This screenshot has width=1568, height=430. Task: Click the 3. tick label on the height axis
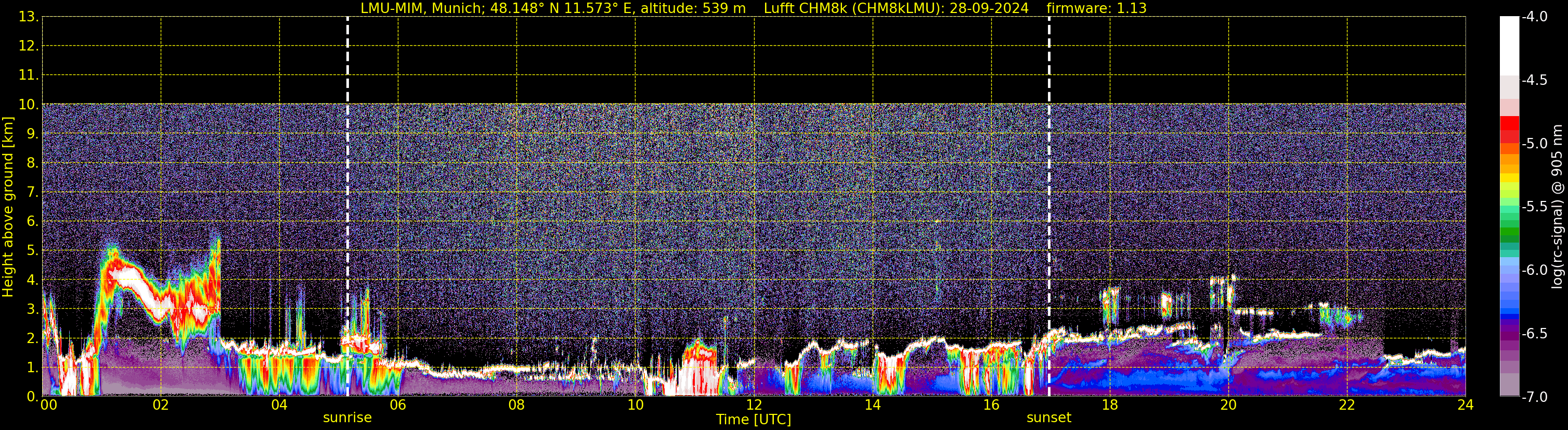[x=32, y=309]
